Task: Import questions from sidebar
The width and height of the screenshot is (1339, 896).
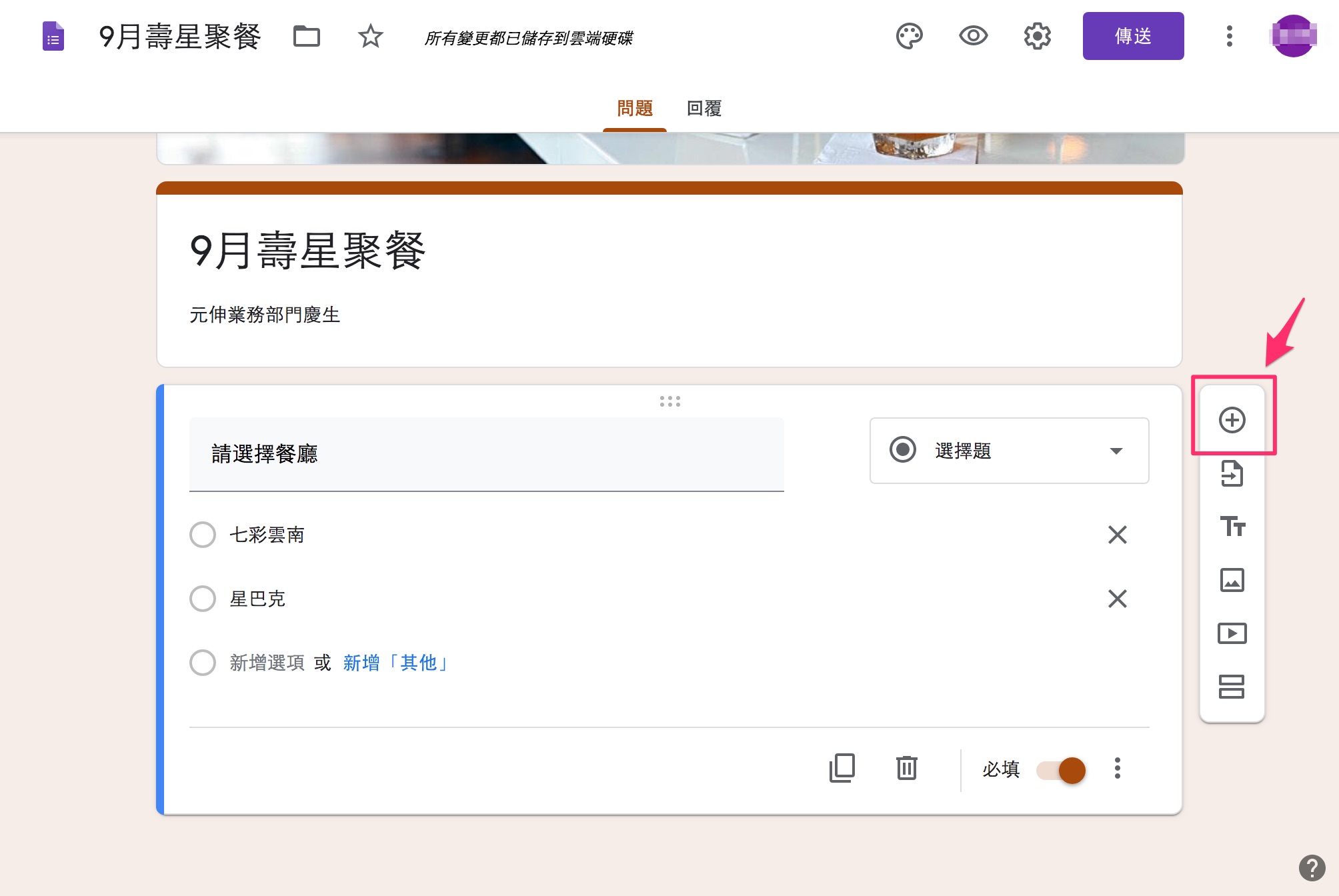Action: pos(1232,473)
